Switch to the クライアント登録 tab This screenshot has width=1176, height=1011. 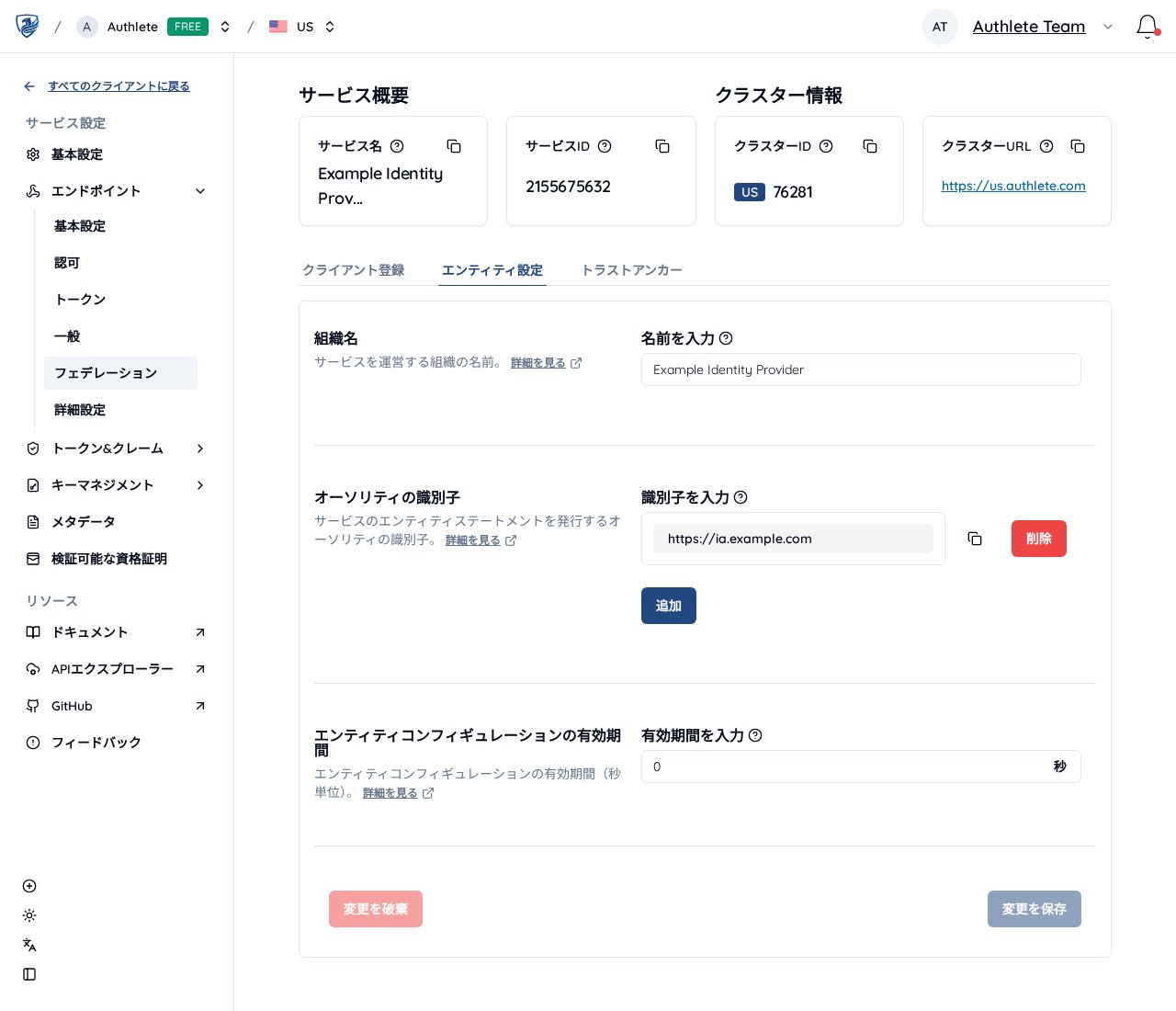[x=354, y=270]
